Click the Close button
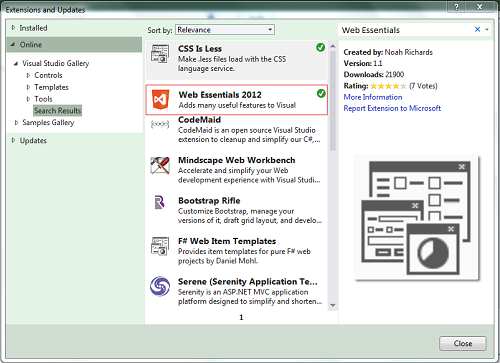 (x=463, y=343)
